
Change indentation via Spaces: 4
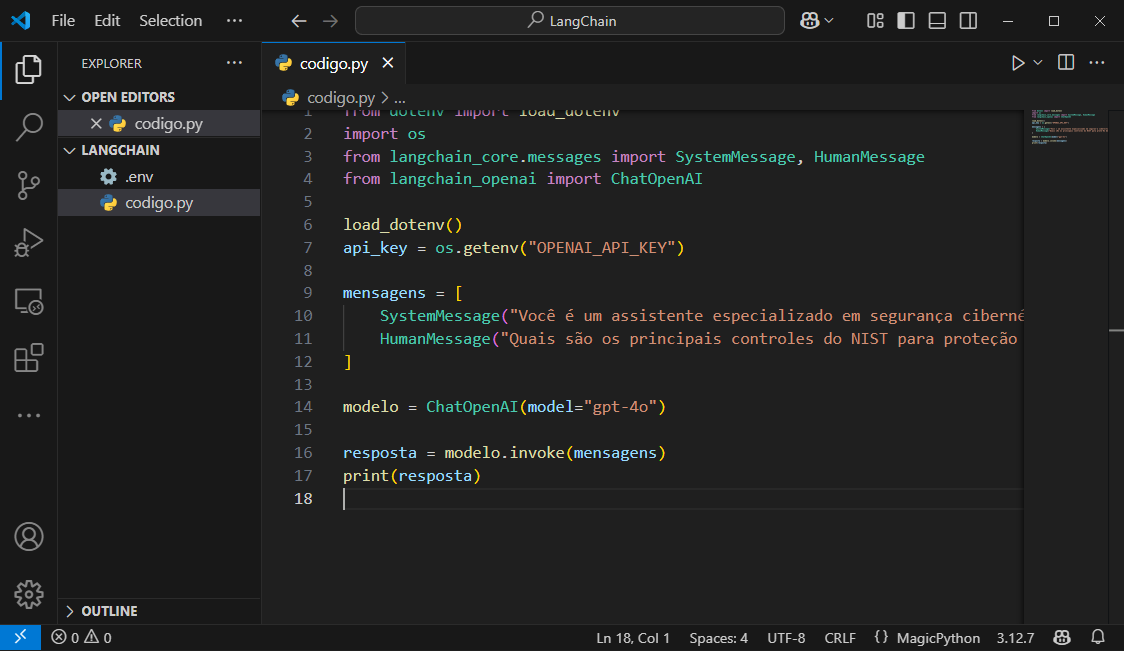tap(718, 638)
